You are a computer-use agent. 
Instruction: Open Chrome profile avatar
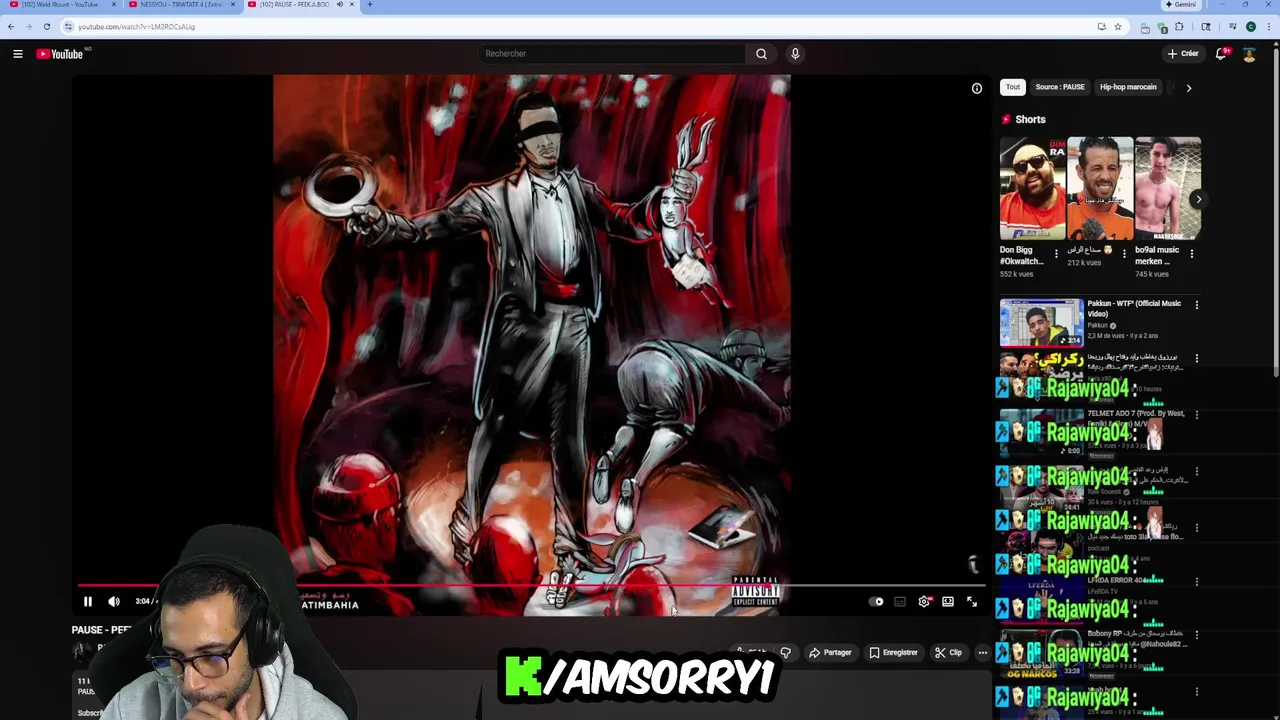(x=1251, y=27)
